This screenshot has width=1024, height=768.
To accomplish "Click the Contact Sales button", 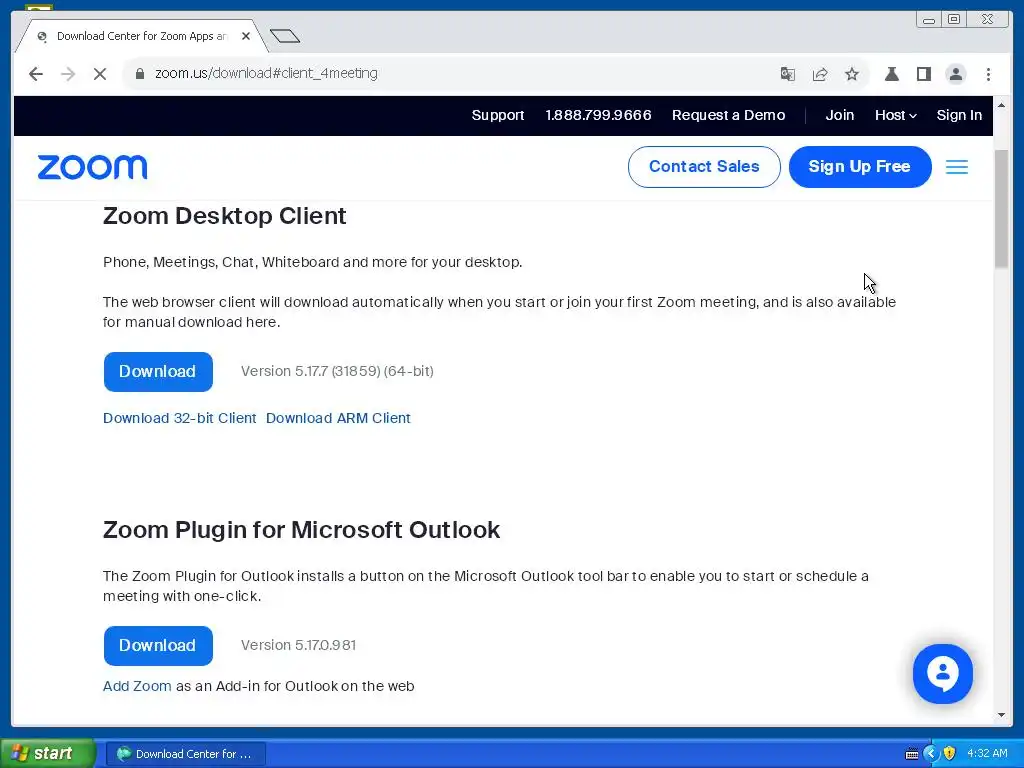I will [704, 167].
